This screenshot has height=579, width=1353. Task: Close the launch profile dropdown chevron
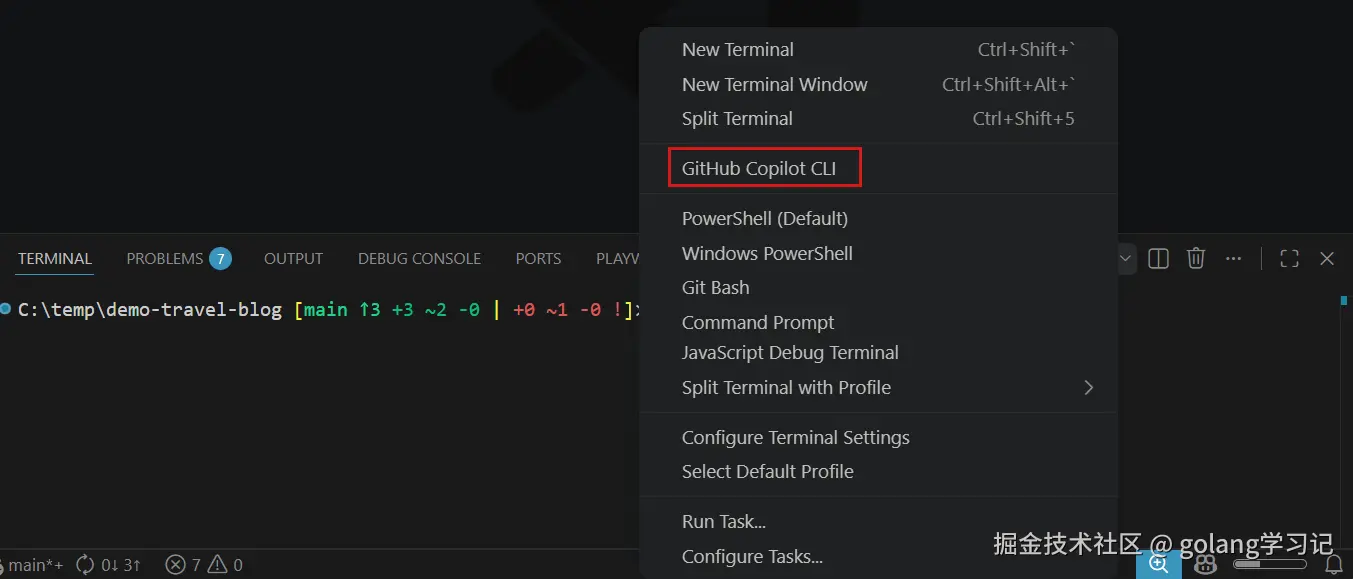point(1126,259)
